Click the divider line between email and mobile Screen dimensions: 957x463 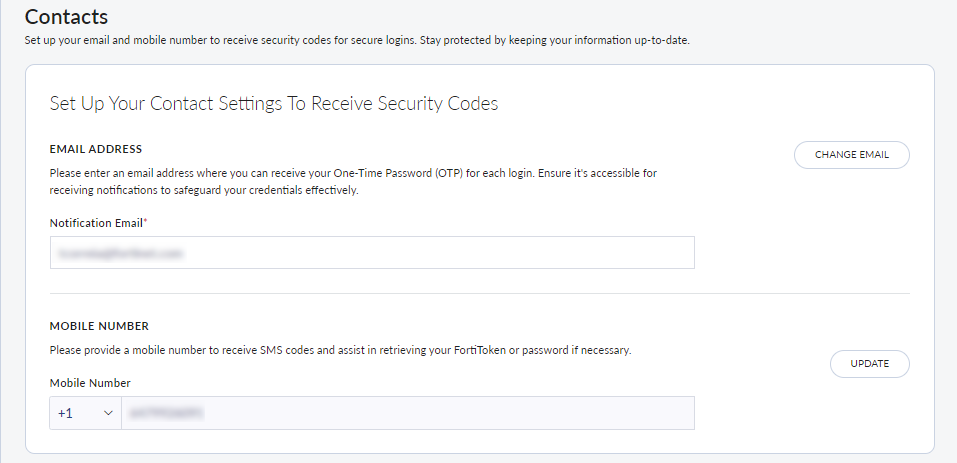pos(480,293)
